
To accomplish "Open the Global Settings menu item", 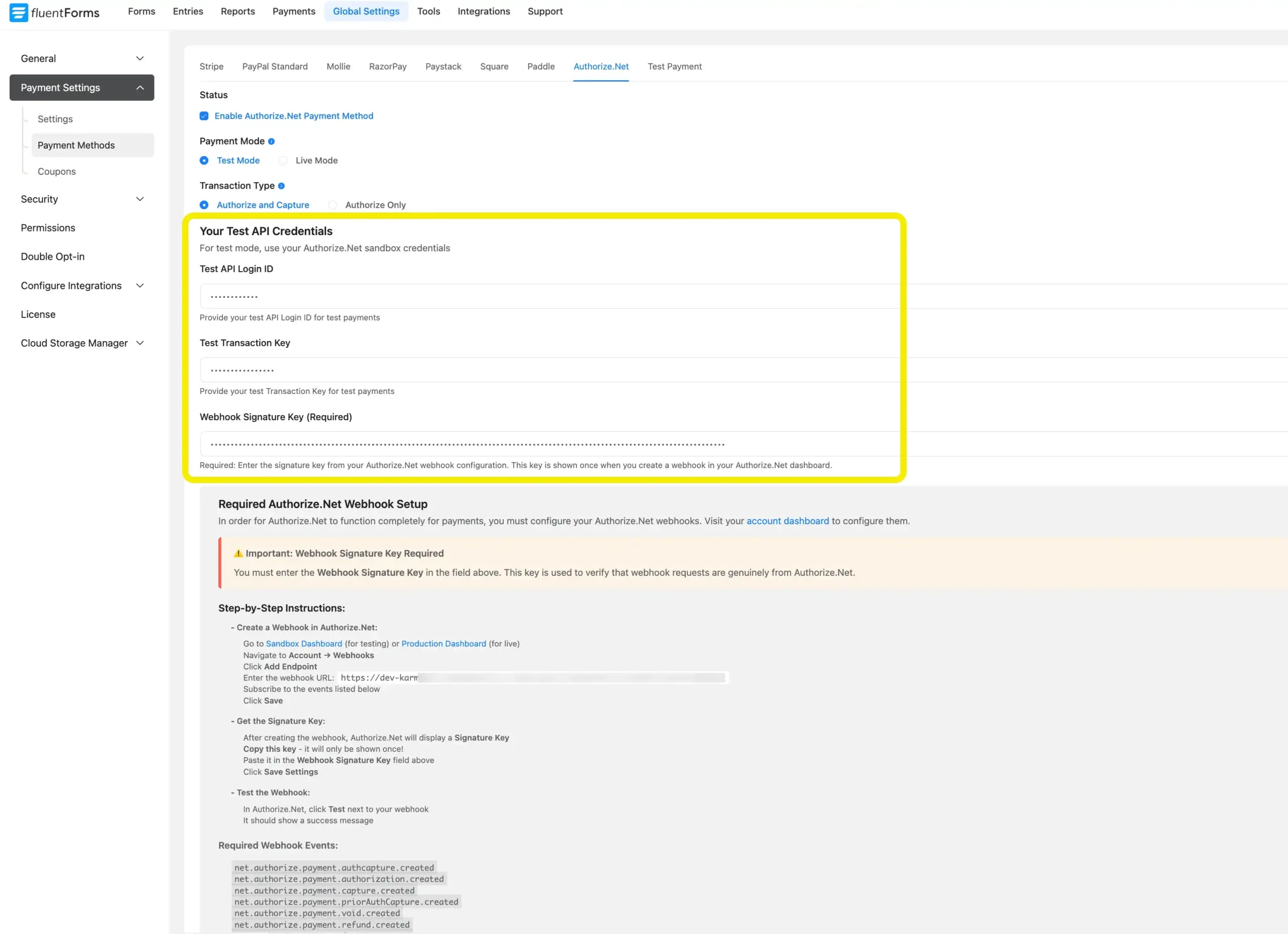I will pyautogui.click(x=366, y=12).
